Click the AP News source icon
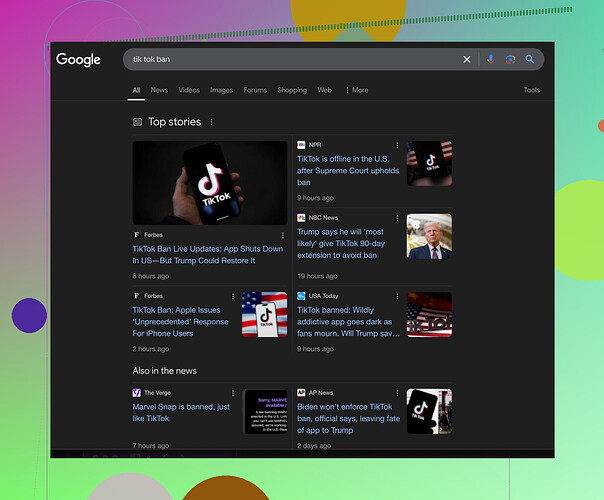Image resolution: width=604 pixels, height=500 pixels. (301, 393)
